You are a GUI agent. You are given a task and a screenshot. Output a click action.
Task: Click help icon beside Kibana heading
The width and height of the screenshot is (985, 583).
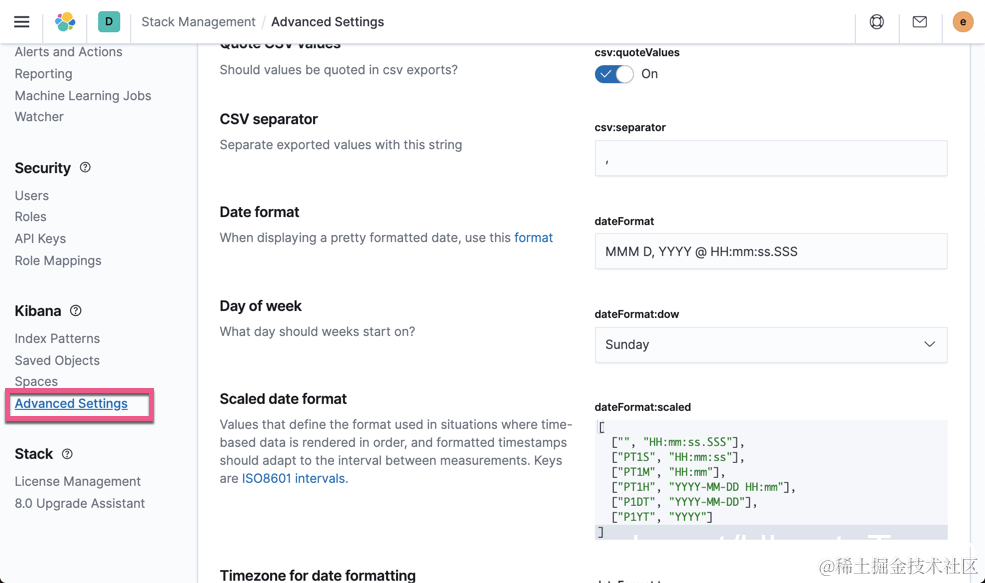76,311
